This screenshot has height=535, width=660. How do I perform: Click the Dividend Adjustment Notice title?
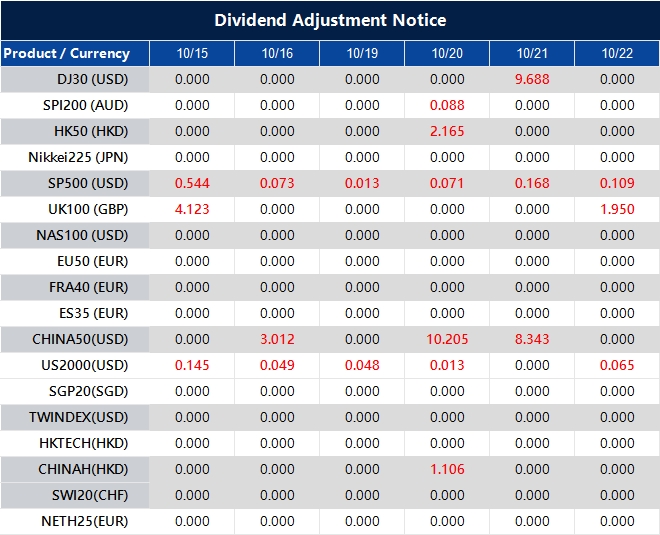pos(330,20)
